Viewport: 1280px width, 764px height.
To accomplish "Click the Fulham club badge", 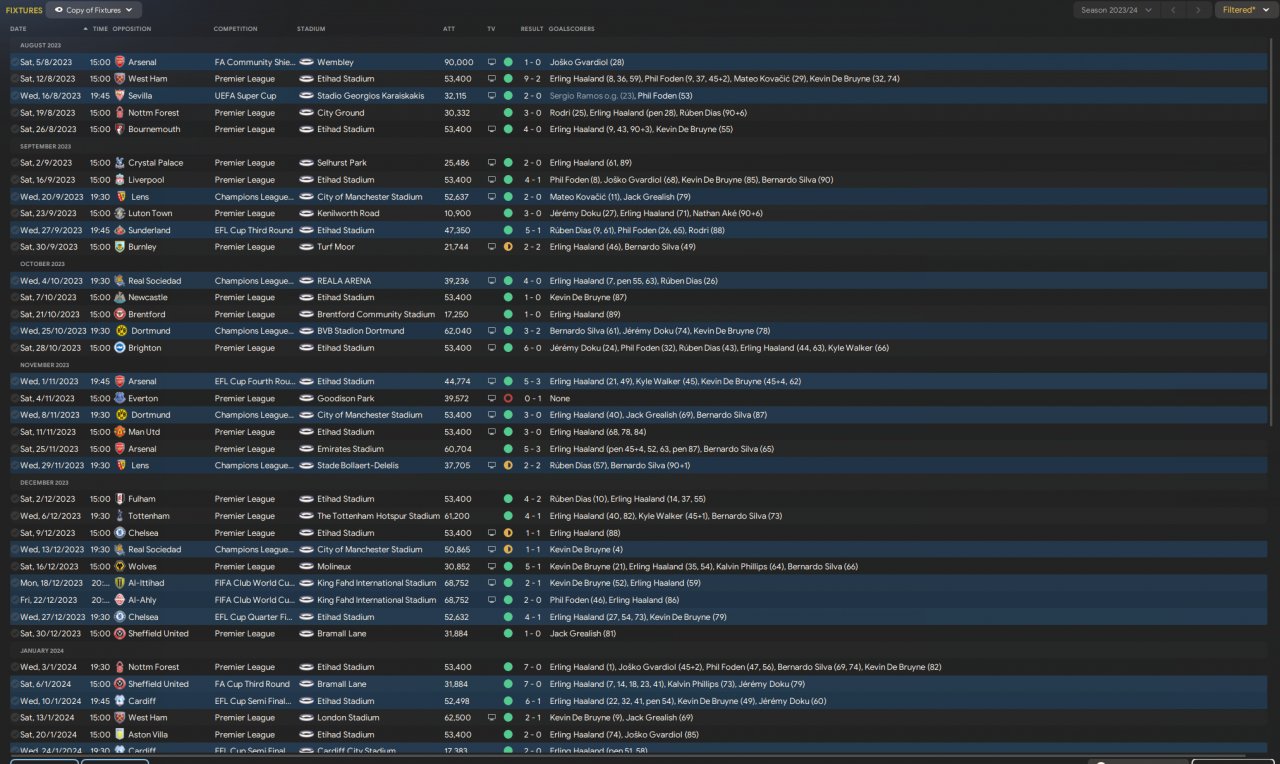I will [120, 499].
